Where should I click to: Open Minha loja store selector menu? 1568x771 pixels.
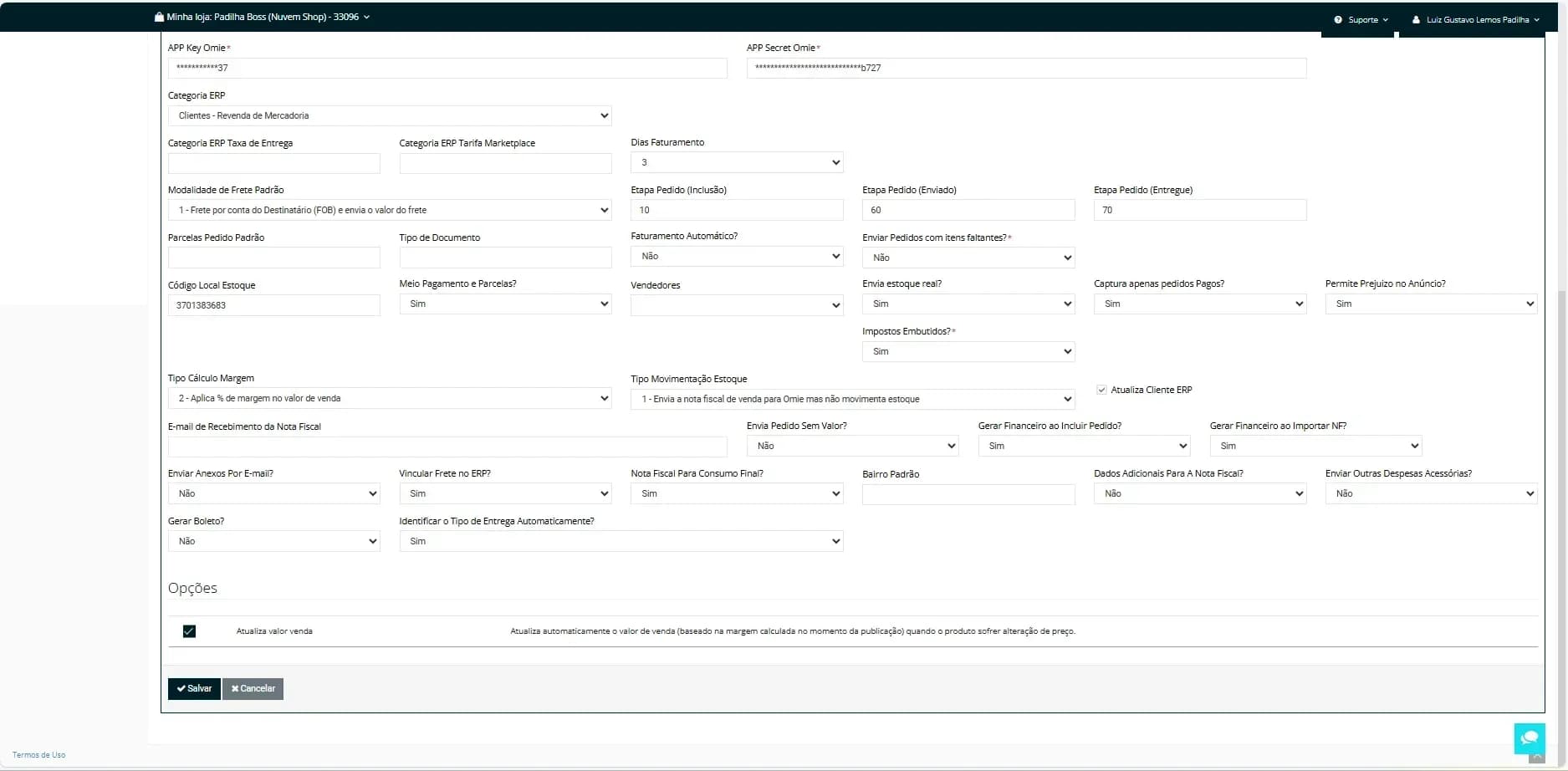pyautogui.click(x=263, y=17)
